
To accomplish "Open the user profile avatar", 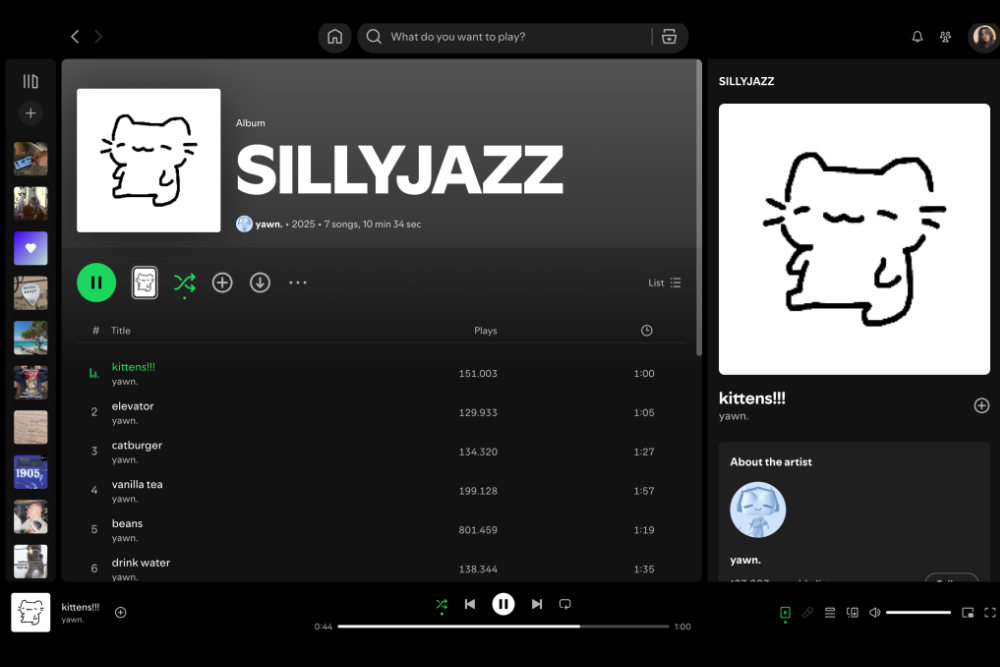I will click(x=983, y=37).
